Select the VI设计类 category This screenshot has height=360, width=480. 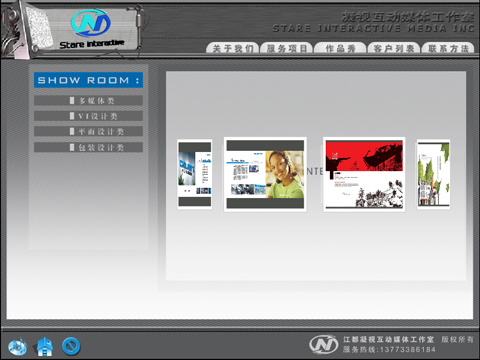pyautogui.click(x=88, y=116)
